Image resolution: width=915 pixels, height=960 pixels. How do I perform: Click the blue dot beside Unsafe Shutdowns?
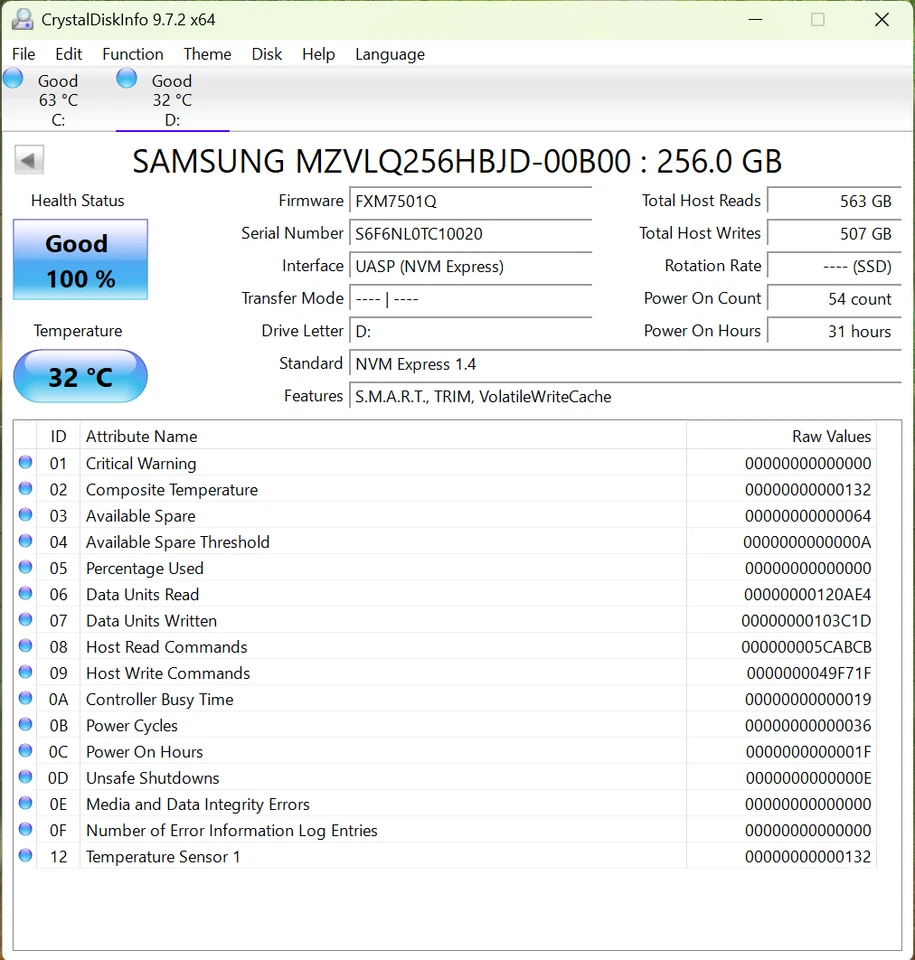click(x=25, y=778)
